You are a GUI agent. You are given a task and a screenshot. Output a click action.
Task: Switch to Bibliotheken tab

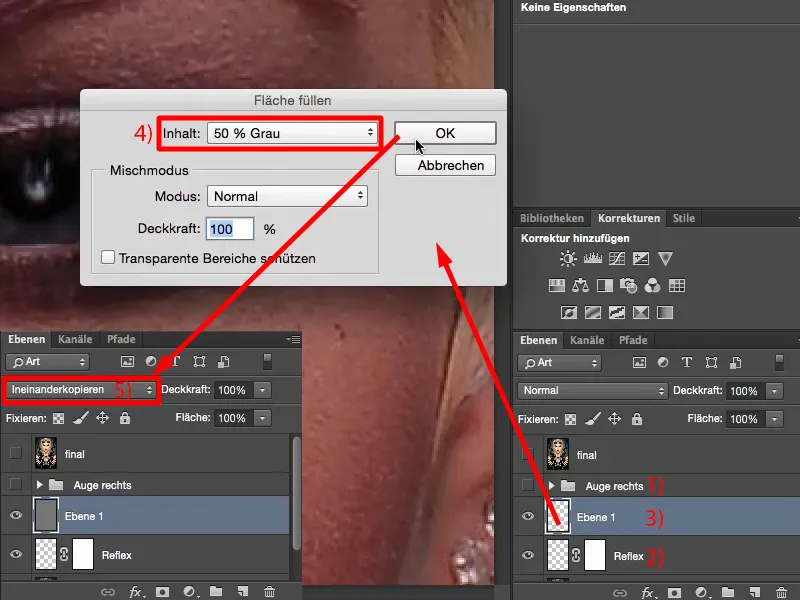[552, 218]
